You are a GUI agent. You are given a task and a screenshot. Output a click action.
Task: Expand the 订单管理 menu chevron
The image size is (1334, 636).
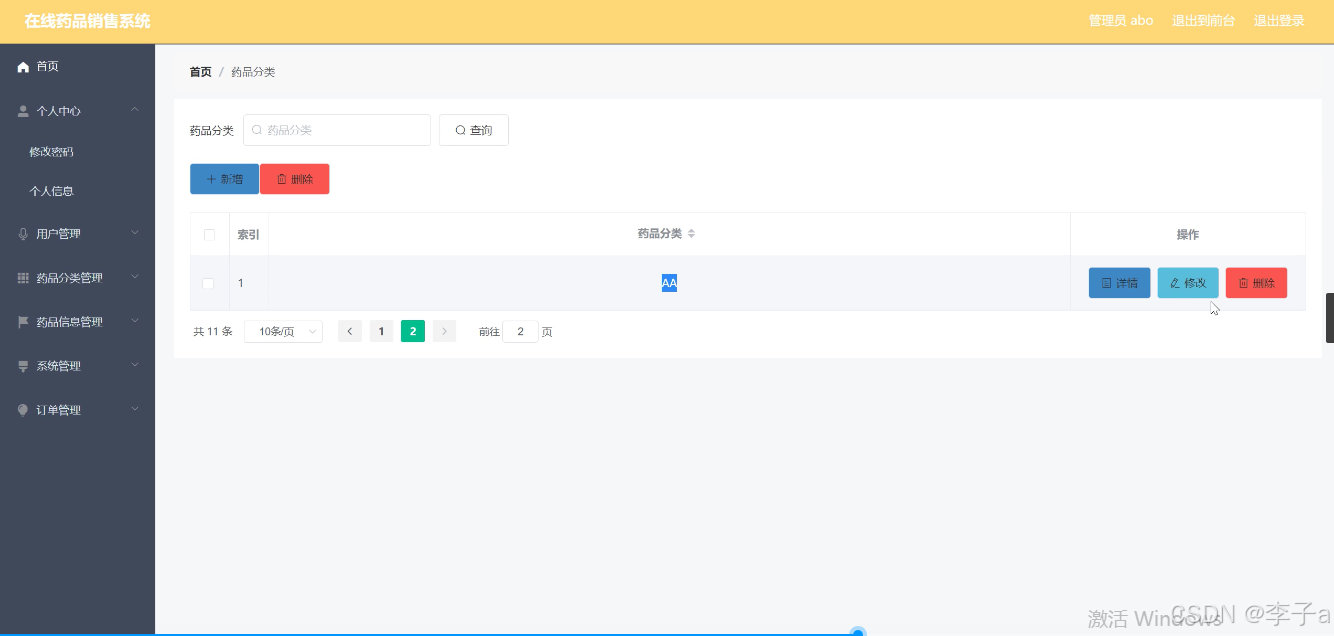(135, 409)
